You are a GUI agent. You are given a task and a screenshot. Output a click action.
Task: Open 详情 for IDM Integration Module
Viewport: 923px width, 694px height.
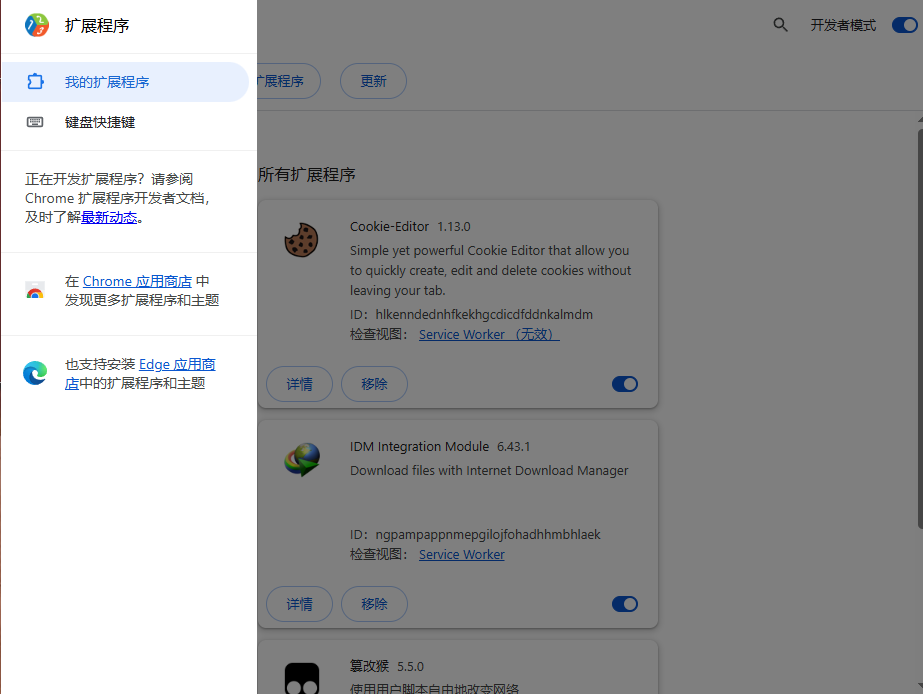click(x=300, y=604)
